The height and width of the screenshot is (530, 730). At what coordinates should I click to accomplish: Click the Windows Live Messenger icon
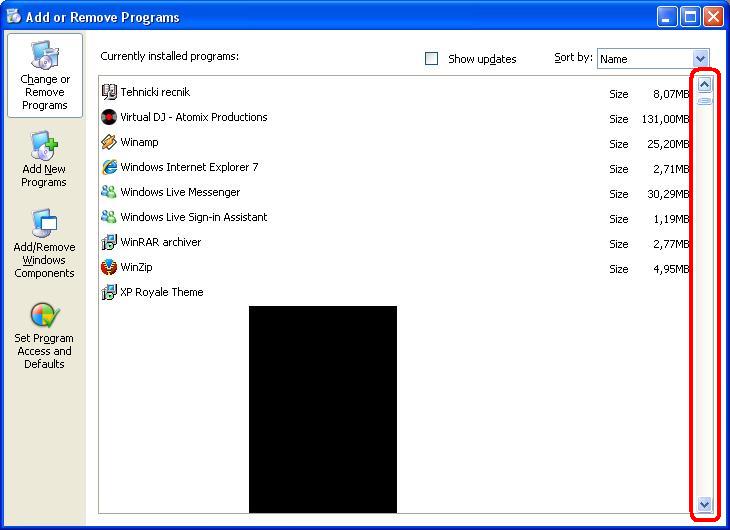pos(109,192)
